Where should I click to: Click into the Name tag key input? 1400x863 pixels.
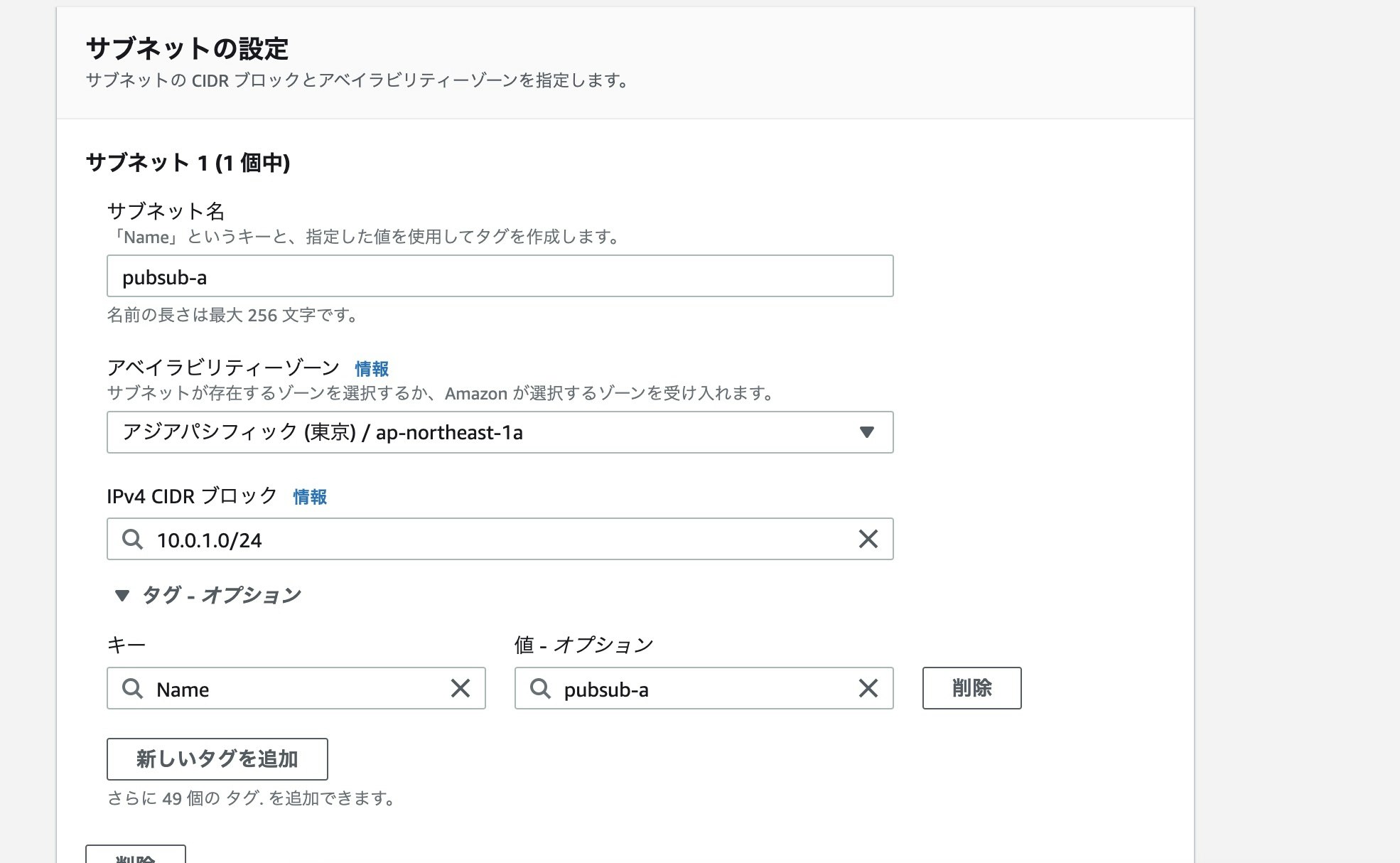tap(284, 688)
